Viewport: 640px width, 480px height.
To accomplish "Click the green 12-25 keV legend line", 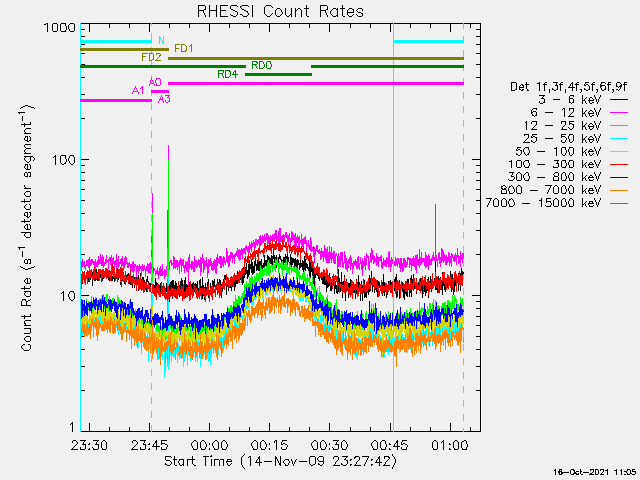I will pos(619,125).
